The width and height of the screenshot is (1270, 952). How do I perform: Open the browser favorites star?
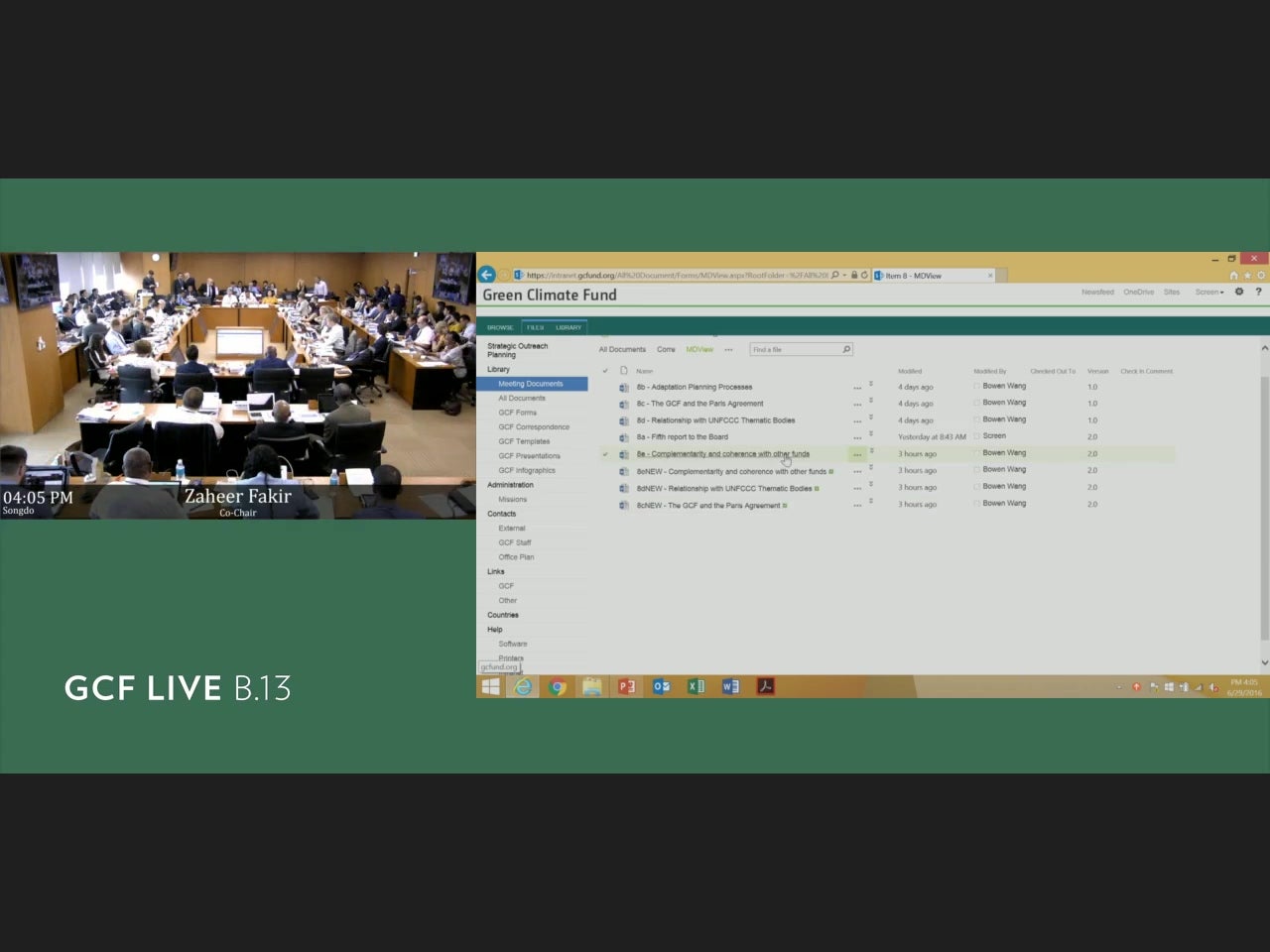1247,276
